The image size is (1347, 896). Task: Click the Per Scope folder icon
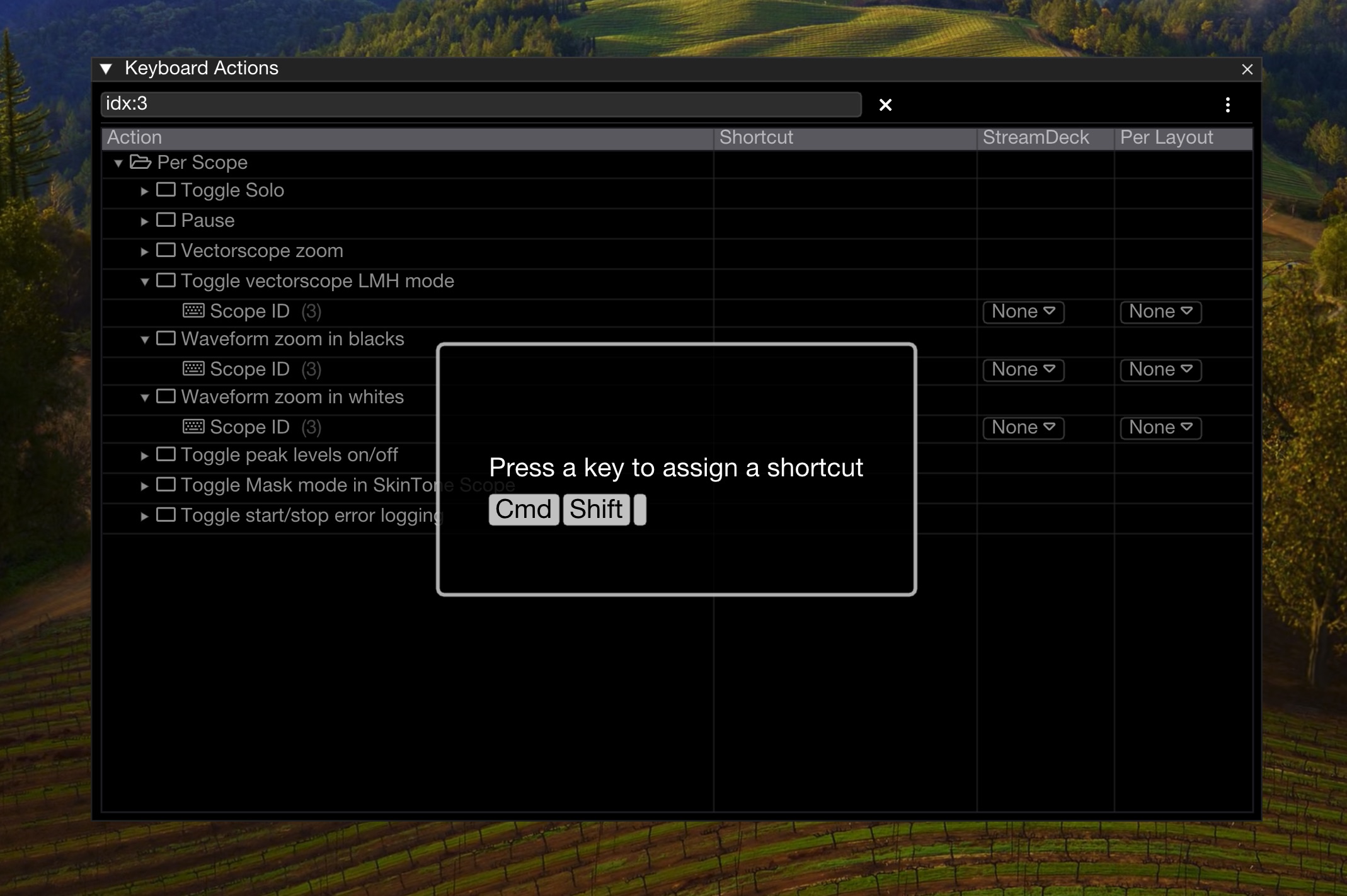[x=140, y=163]
